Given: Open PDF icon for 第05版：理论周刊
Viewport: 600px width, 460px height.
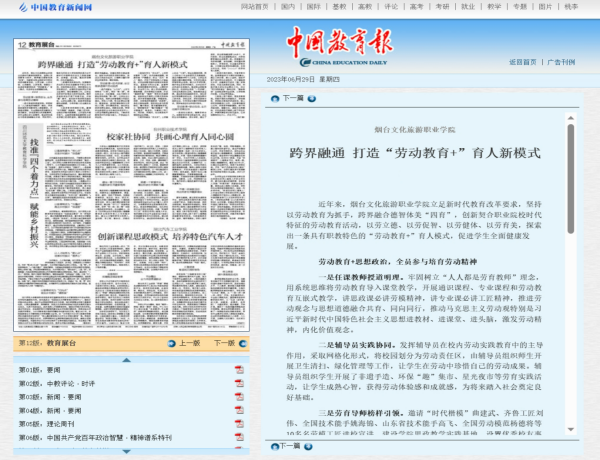Looking at the screenshot, I should [239, 424].
